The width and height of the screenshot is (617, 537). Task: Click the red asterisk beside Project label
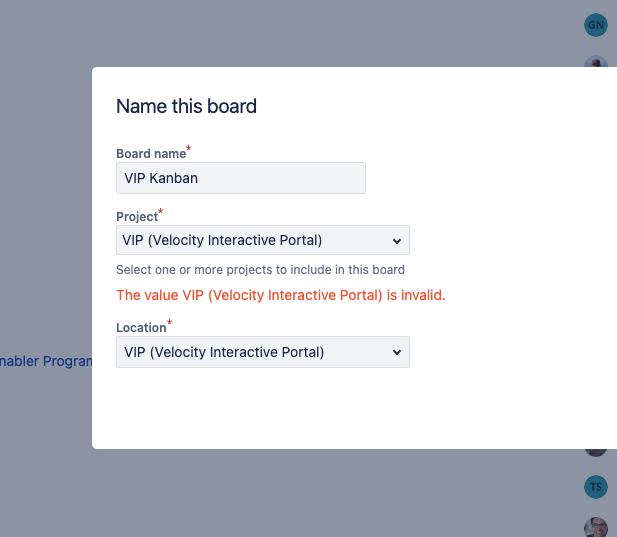161,211
